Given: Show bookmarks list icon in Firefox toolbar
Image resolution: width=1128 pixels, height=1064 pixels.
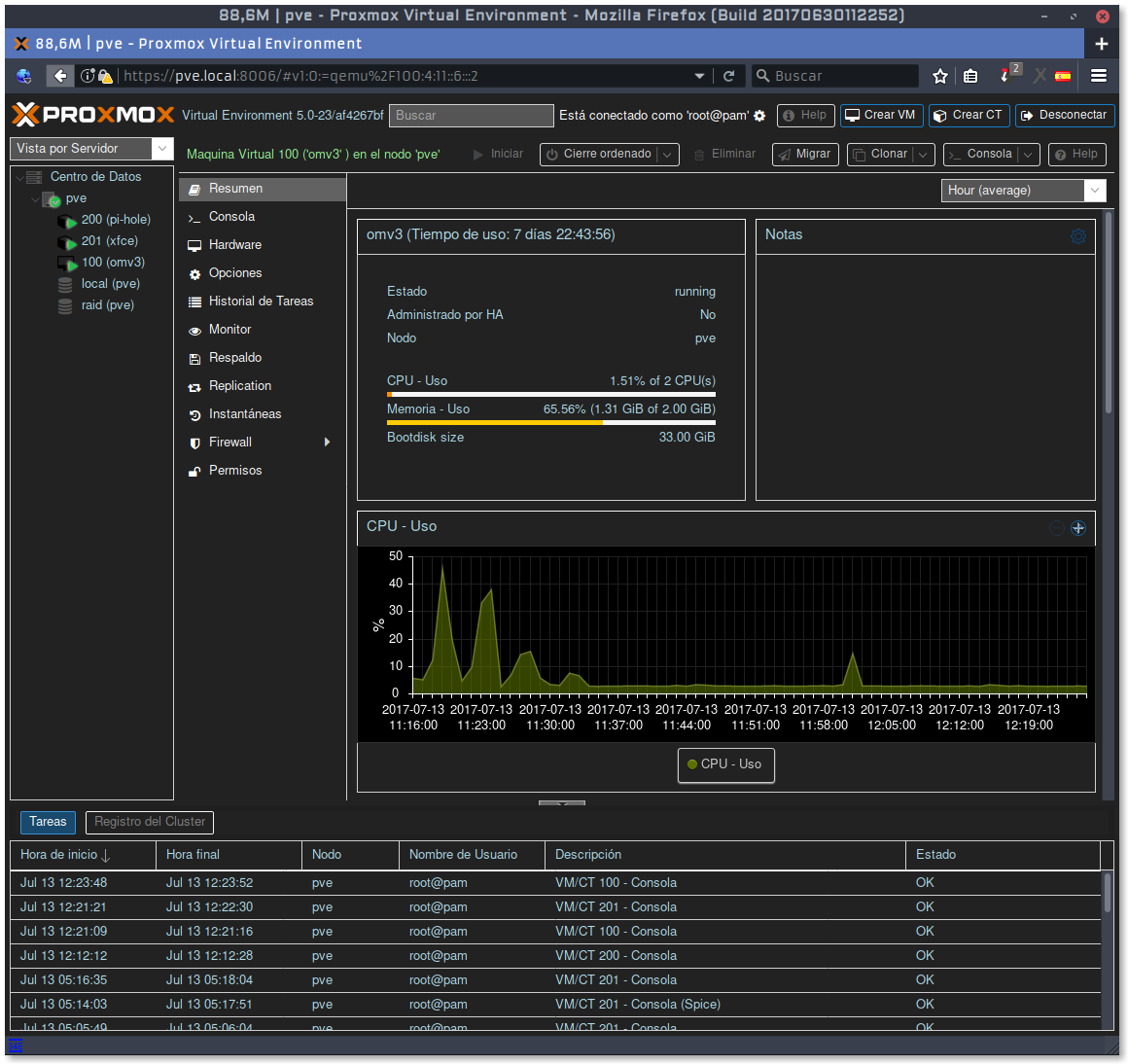Looking at the screenshot, I should [970, 76].
